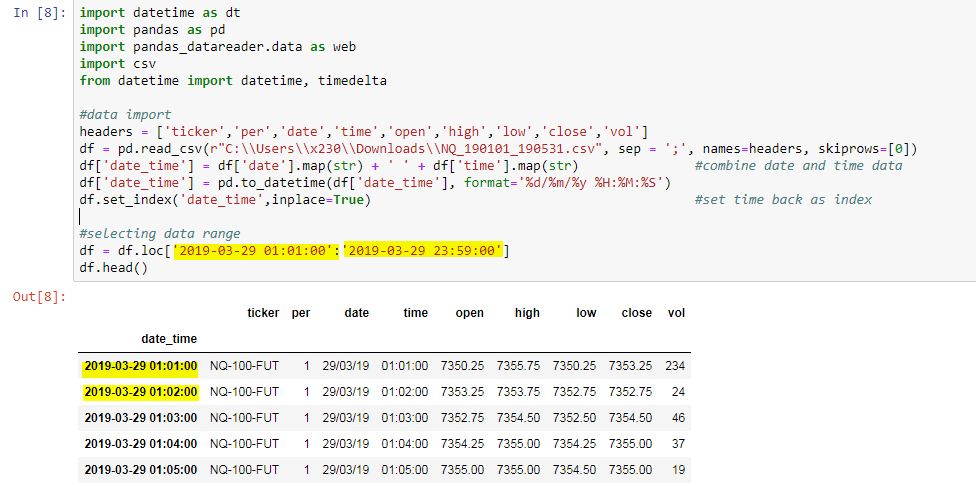Place cursor in 'import pandas as pd' line
Image resolution: width=976 pixels, height=486 pixels.
(152, 30)
